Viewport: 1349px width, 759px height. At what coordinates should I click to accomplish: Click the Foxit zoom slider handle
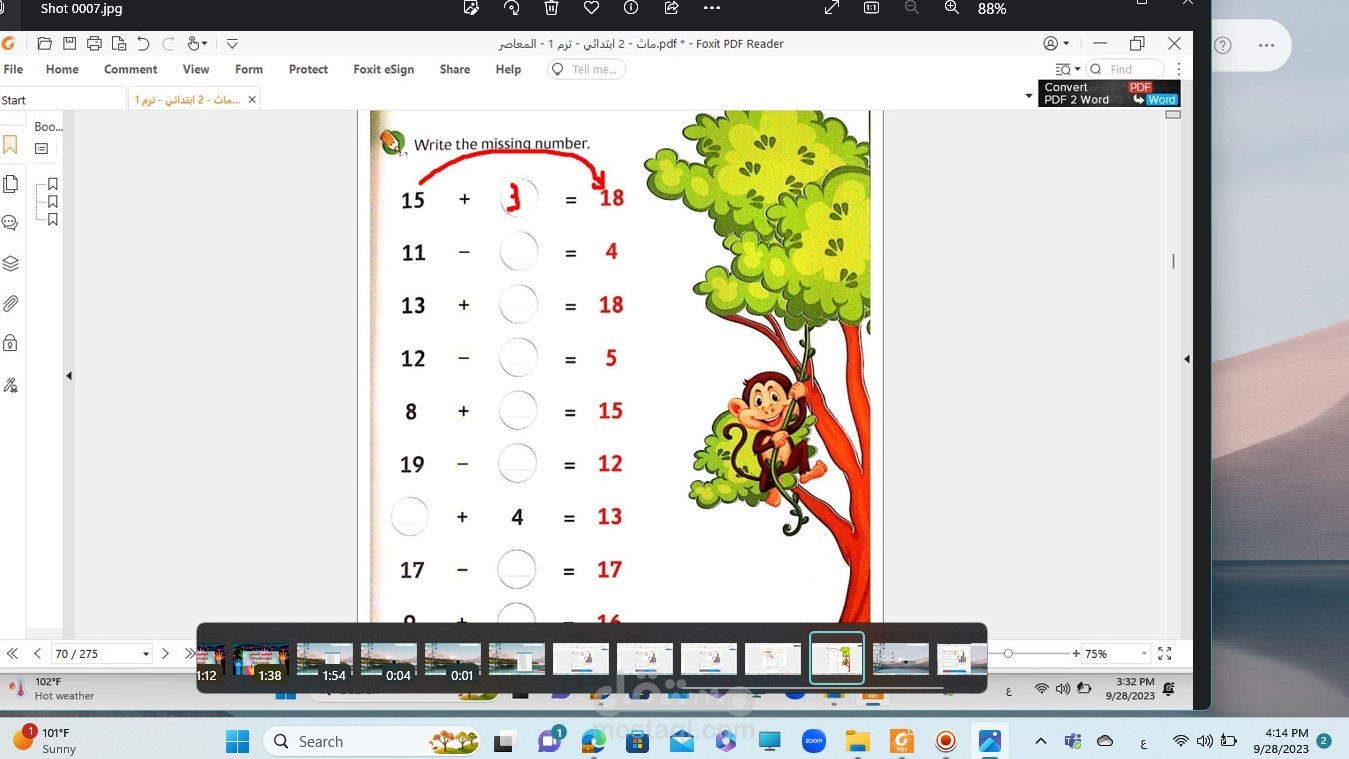1008,653
